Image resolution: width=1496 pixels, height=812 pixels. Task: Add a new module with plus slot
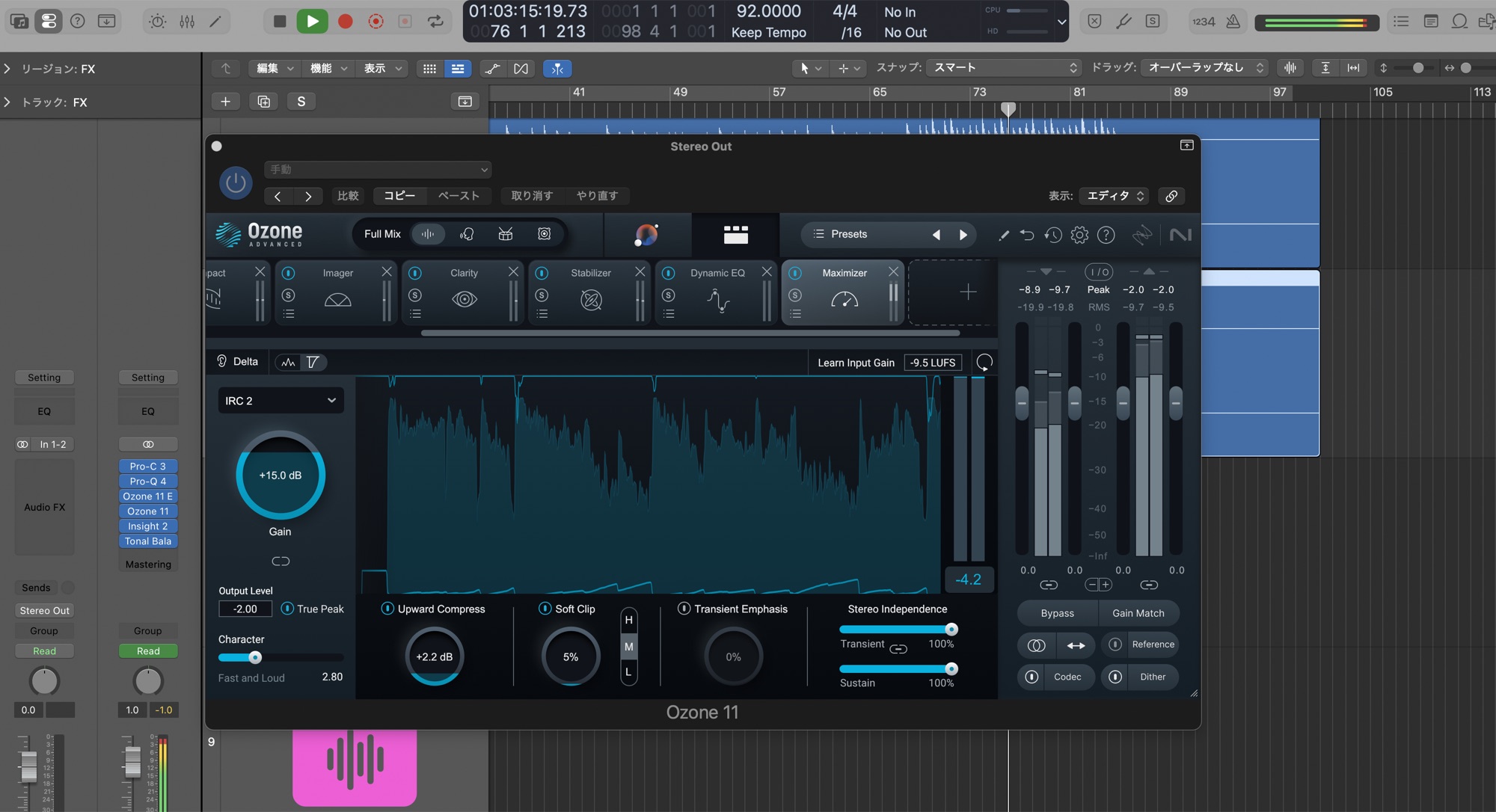pyautogui.click(x=967, y=292)
